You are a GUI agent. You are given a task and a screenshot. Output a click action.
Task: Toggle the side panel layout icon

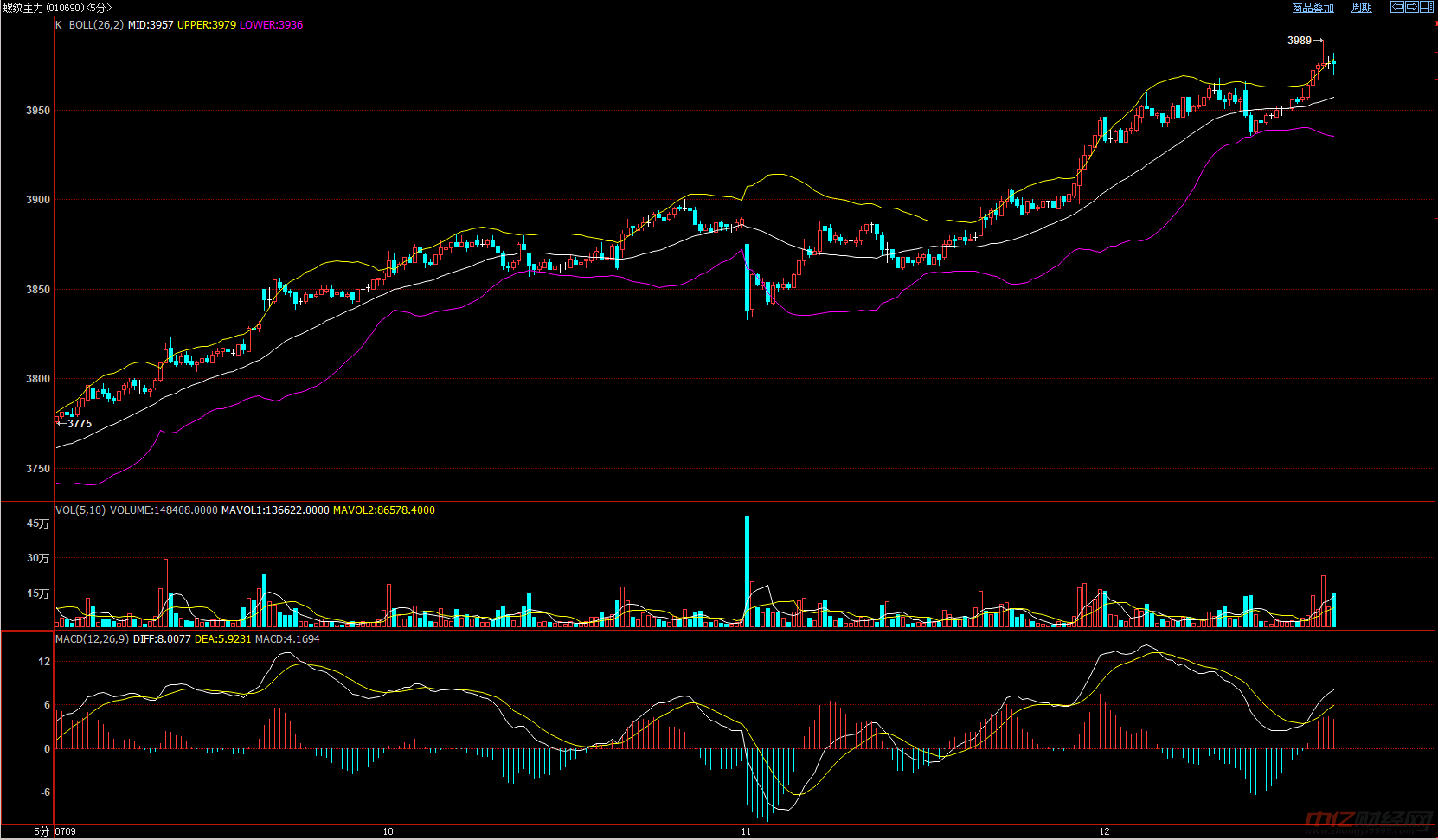click(1427, 7)
